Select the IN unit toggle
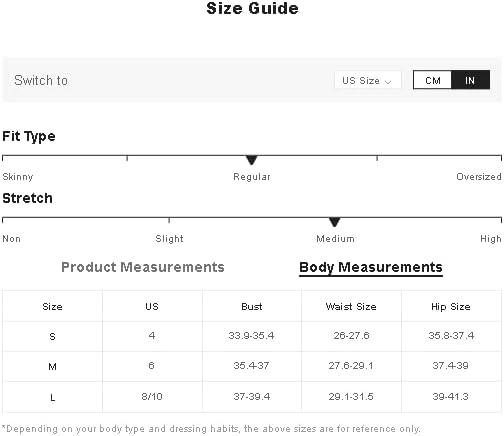504x436 pixels. [x=470, y=80]
